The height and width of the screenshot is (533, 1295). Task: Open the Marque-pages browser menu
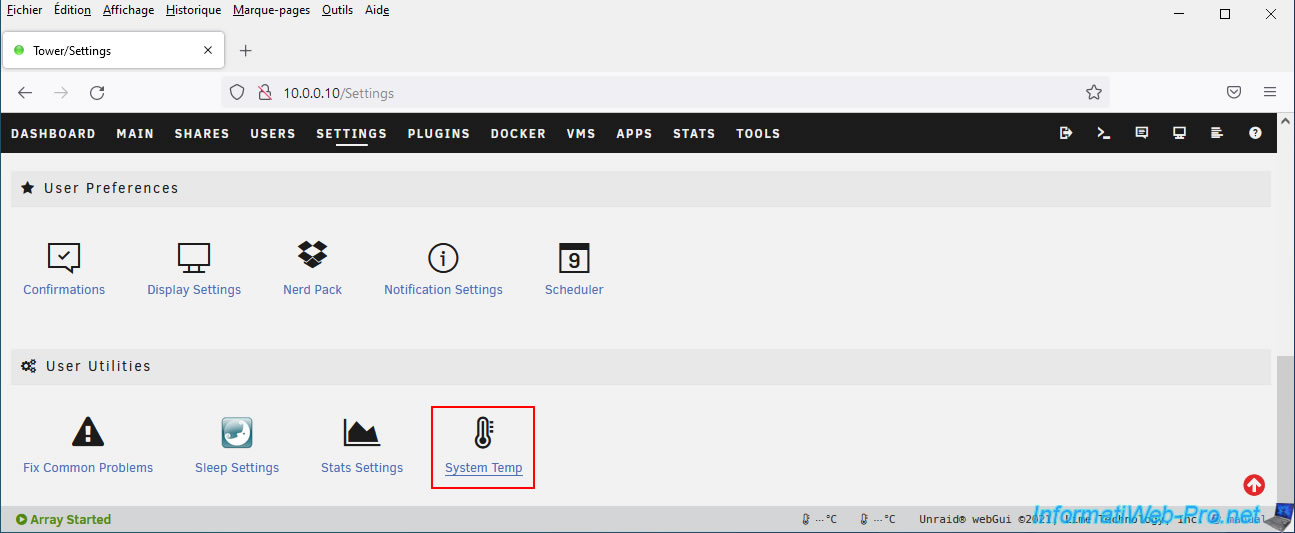tap(271, 10)
